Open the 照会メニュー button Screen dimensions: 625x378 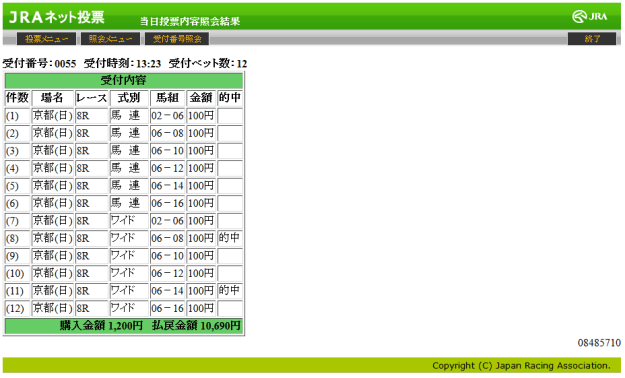tap(110, 39)
